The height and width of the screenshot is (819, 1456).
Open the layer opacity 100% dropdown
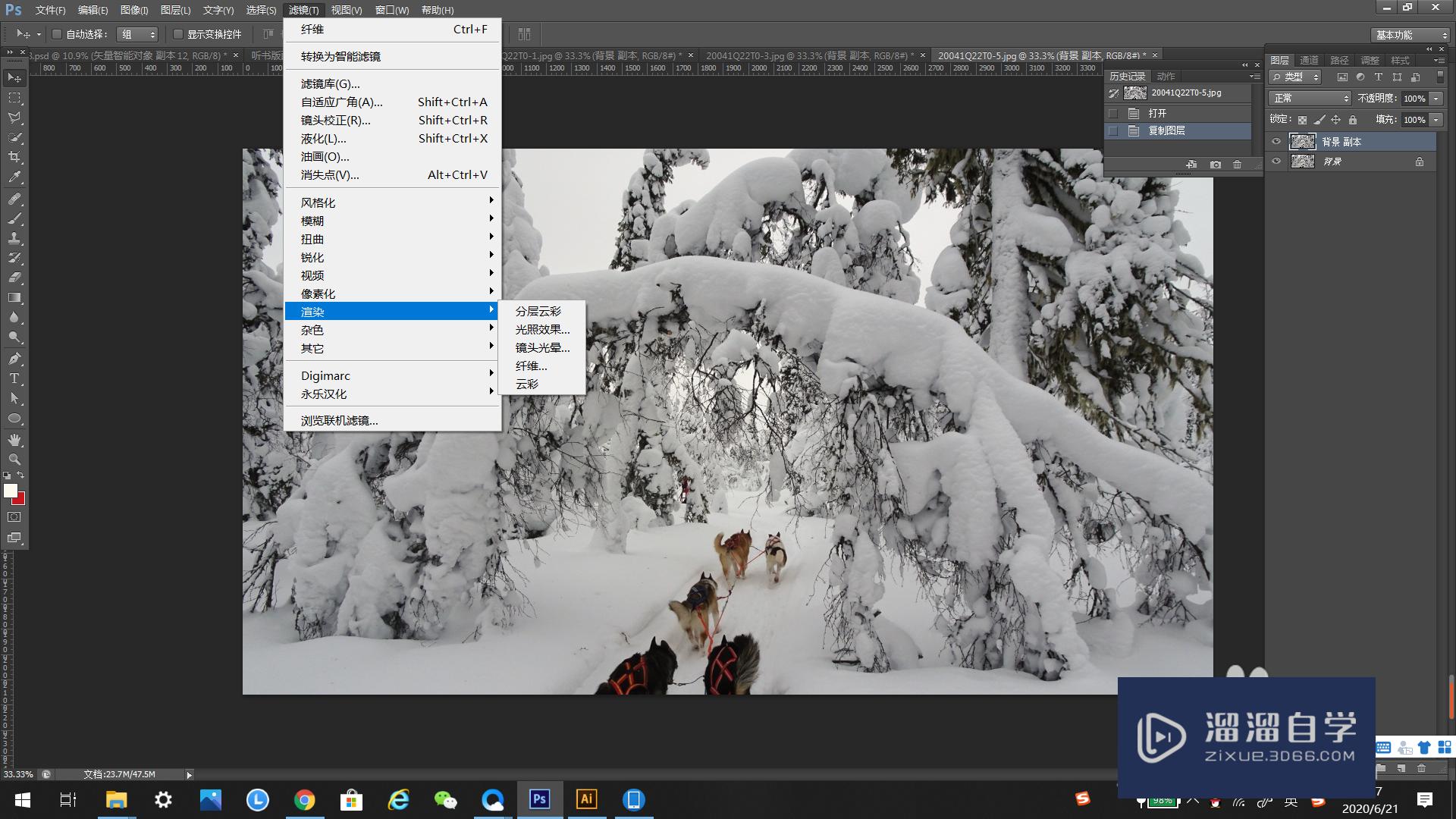[x=1436, y=99]
